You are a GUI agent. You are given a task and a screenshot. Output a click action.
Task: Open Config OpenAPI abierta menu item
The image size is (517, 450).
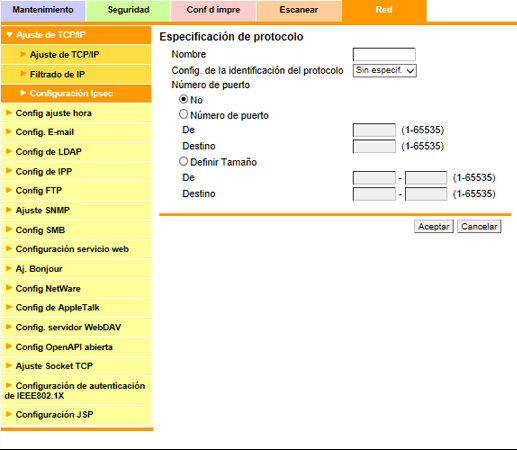coord(76,347)
